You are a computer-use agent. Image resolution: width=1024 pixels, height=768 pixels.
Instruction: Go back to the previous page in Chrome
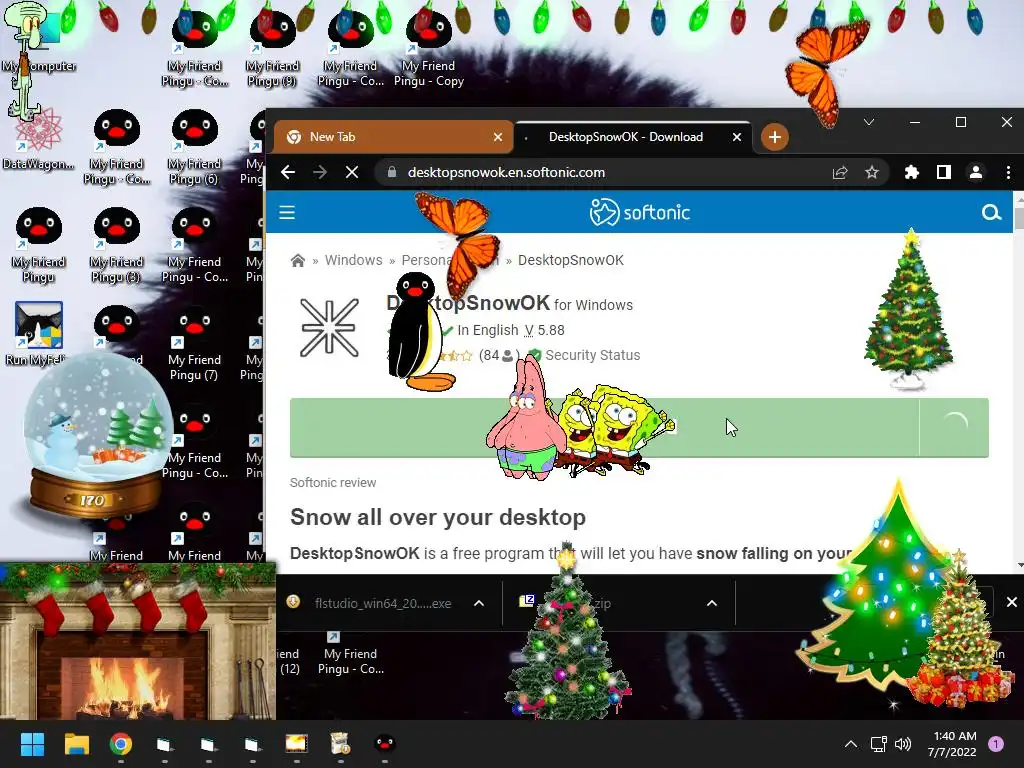(288, 172)
